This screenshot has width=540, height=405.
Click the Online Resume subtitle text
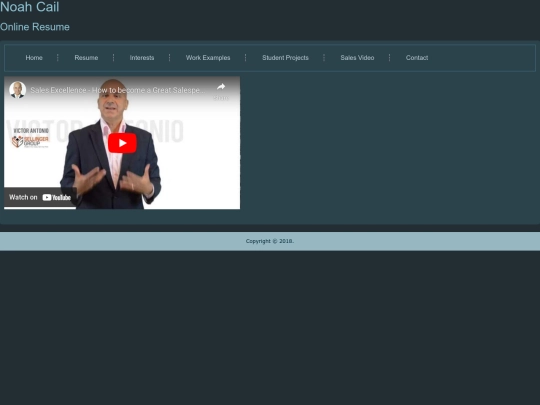click(x=35, y=27)
